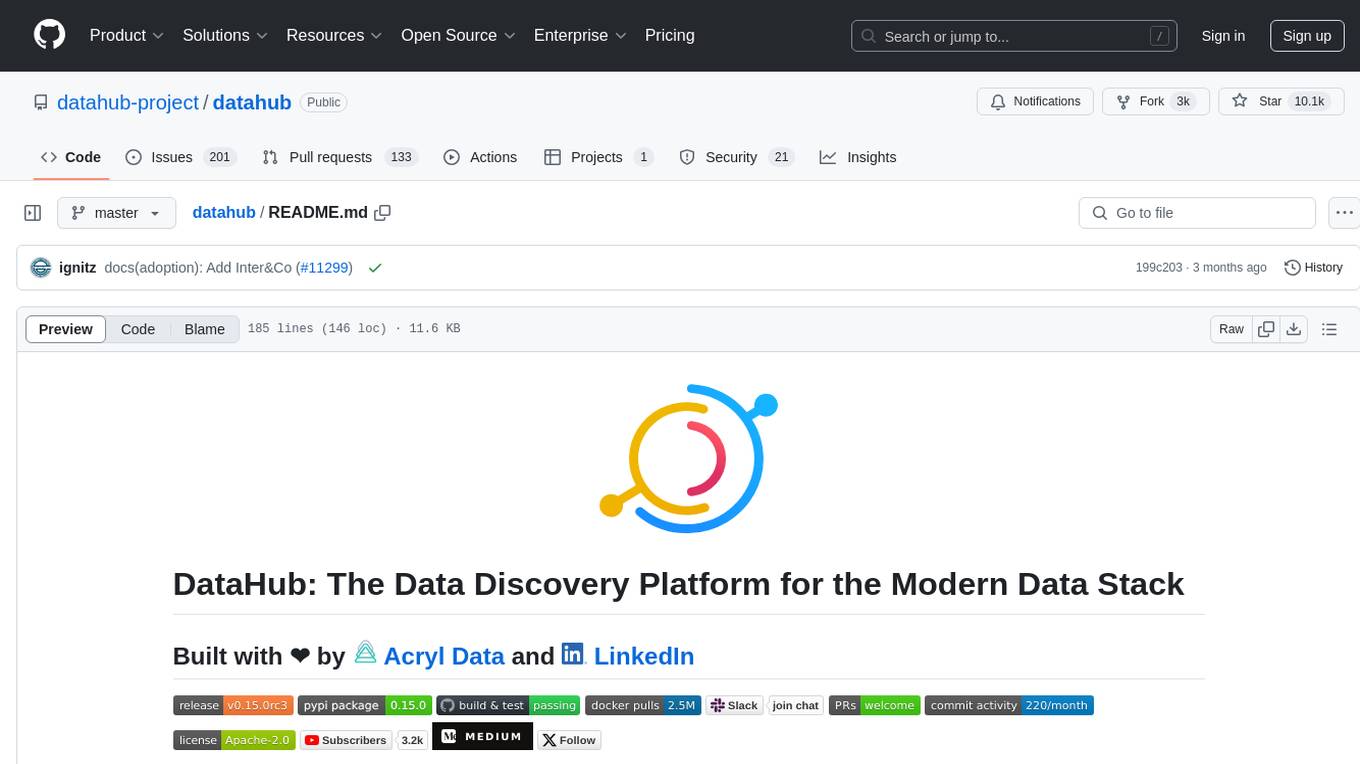Expand the file tree side panel

(x=33, y=213)
